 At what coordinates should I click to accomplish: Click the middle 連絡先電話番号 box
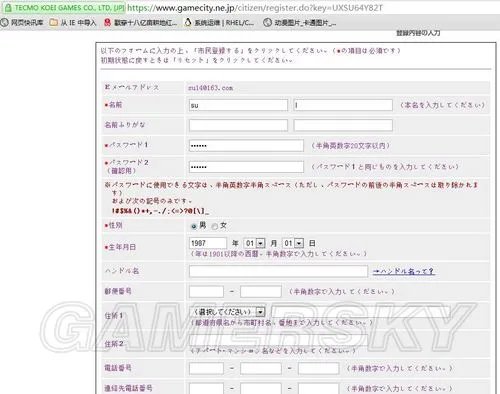261,388
